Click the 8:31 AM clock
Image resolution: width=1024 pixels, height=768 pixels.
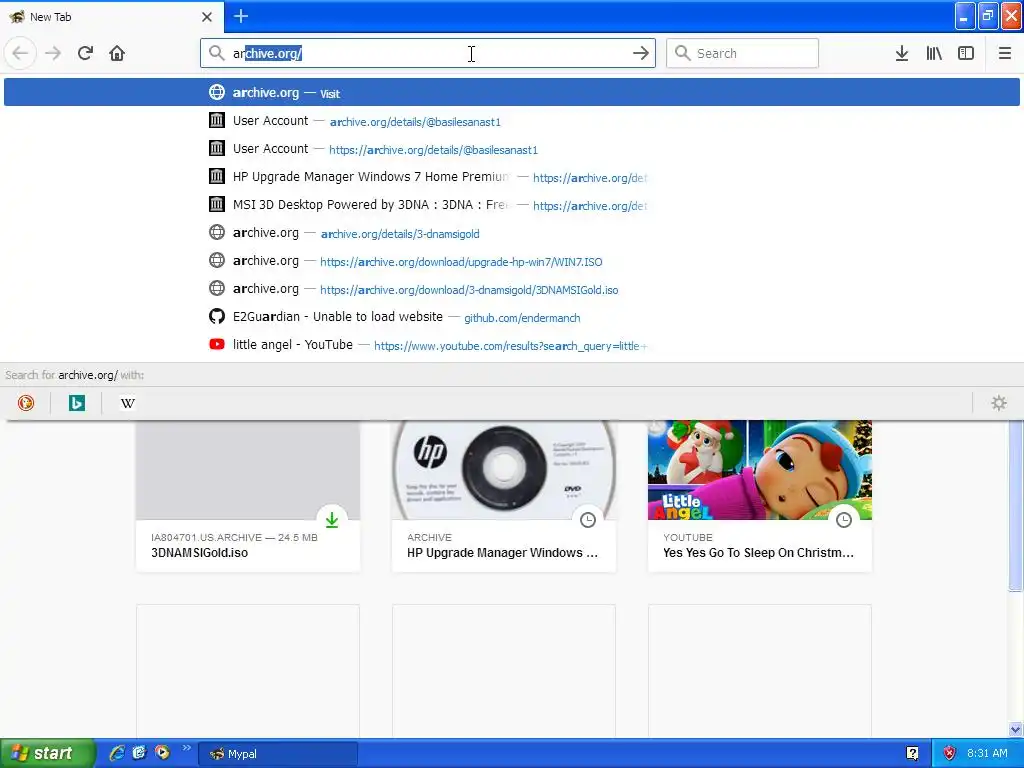[987, 754]
